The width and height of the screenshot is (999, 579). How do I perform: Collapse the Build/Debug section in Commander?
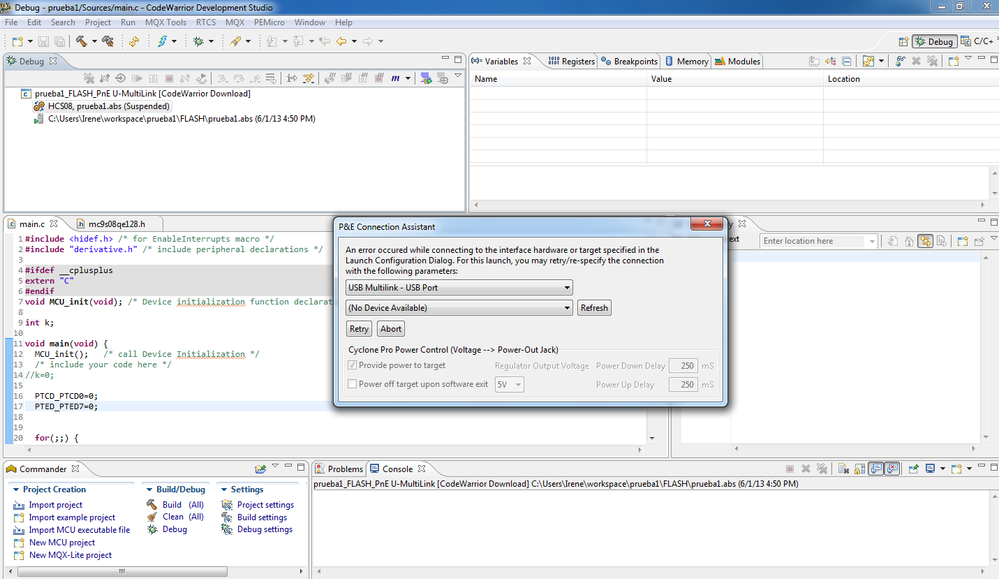[149, 489]
